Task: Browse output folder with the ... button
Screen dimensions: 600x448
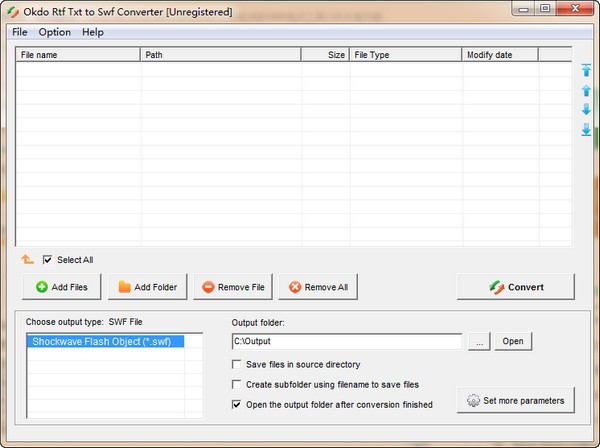Action: [x=479, y=341]
